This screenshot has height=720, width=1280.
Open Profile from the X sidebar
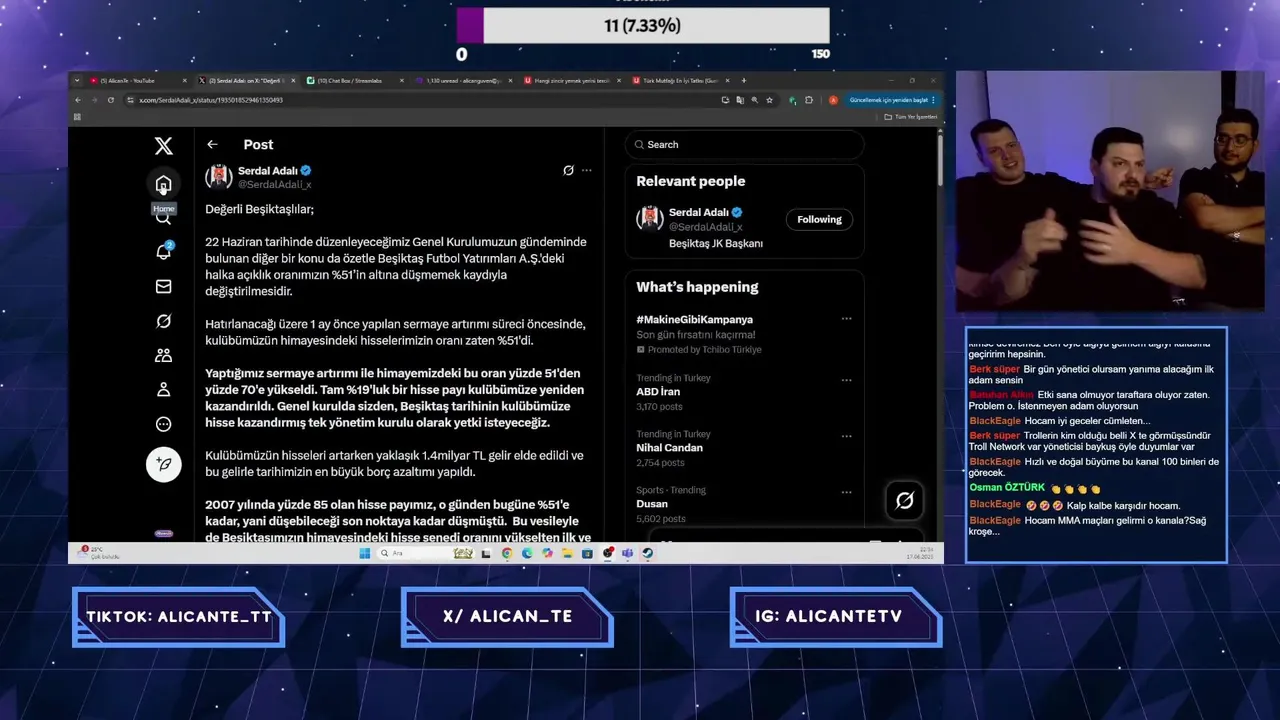pos(163,390)
